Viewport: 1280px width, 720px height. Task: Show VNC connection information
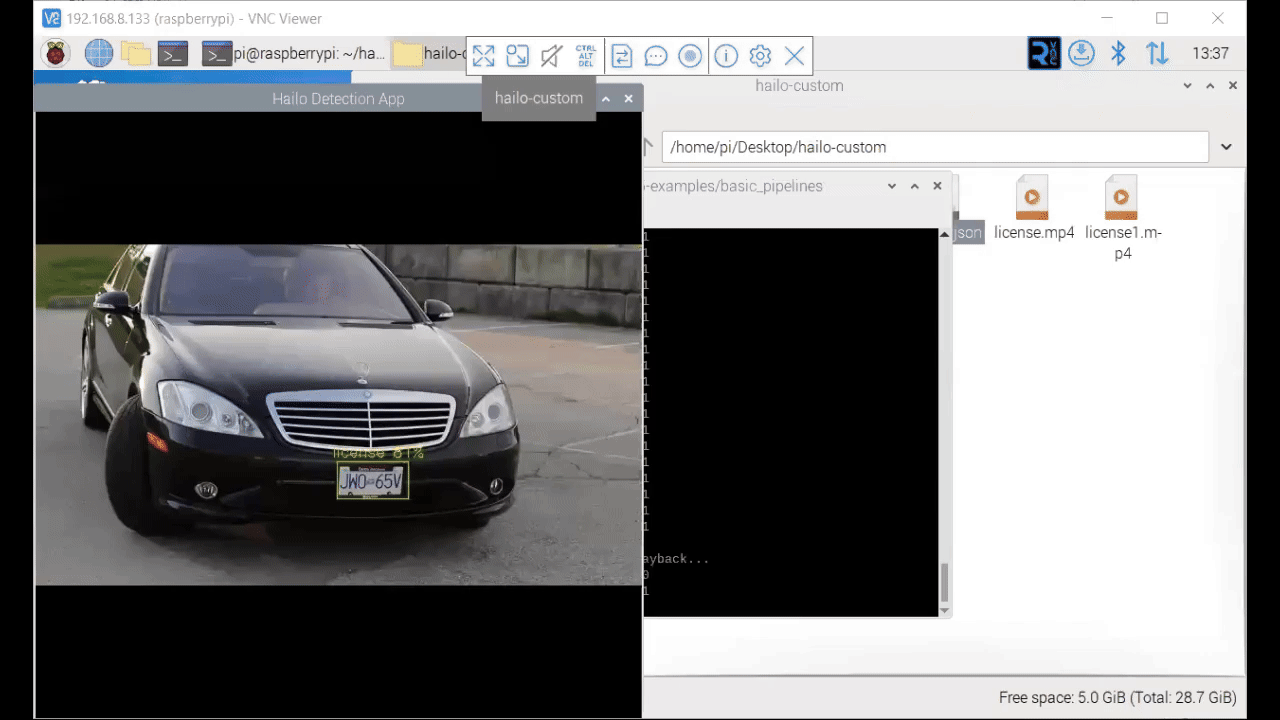point(726,56)
